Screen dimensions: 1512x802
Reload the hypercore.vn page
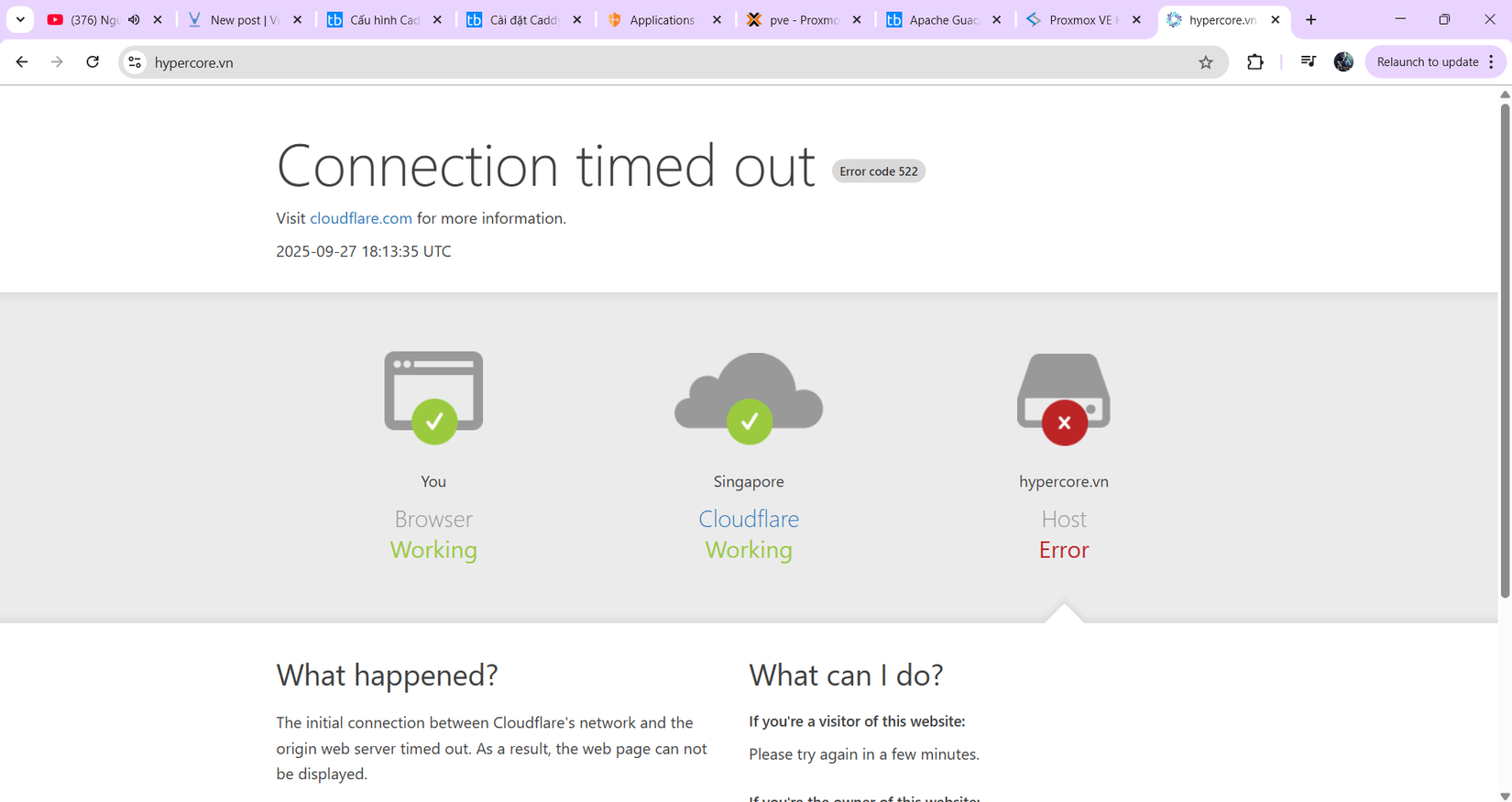click(x=93, y=62)
